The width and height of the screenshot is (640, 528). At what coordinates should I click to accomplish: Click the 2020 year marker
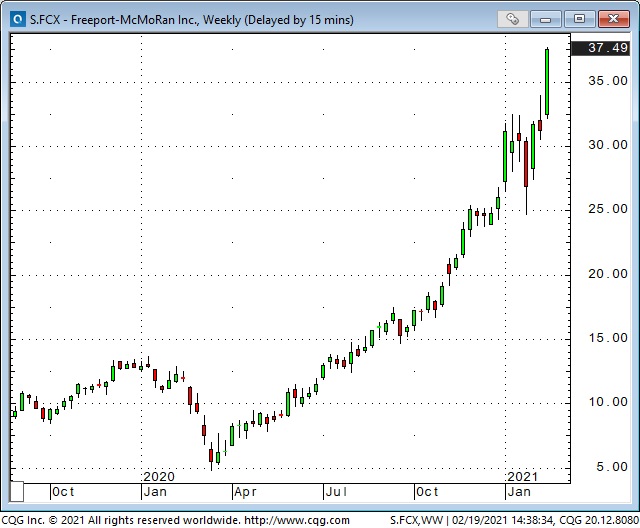159,476
